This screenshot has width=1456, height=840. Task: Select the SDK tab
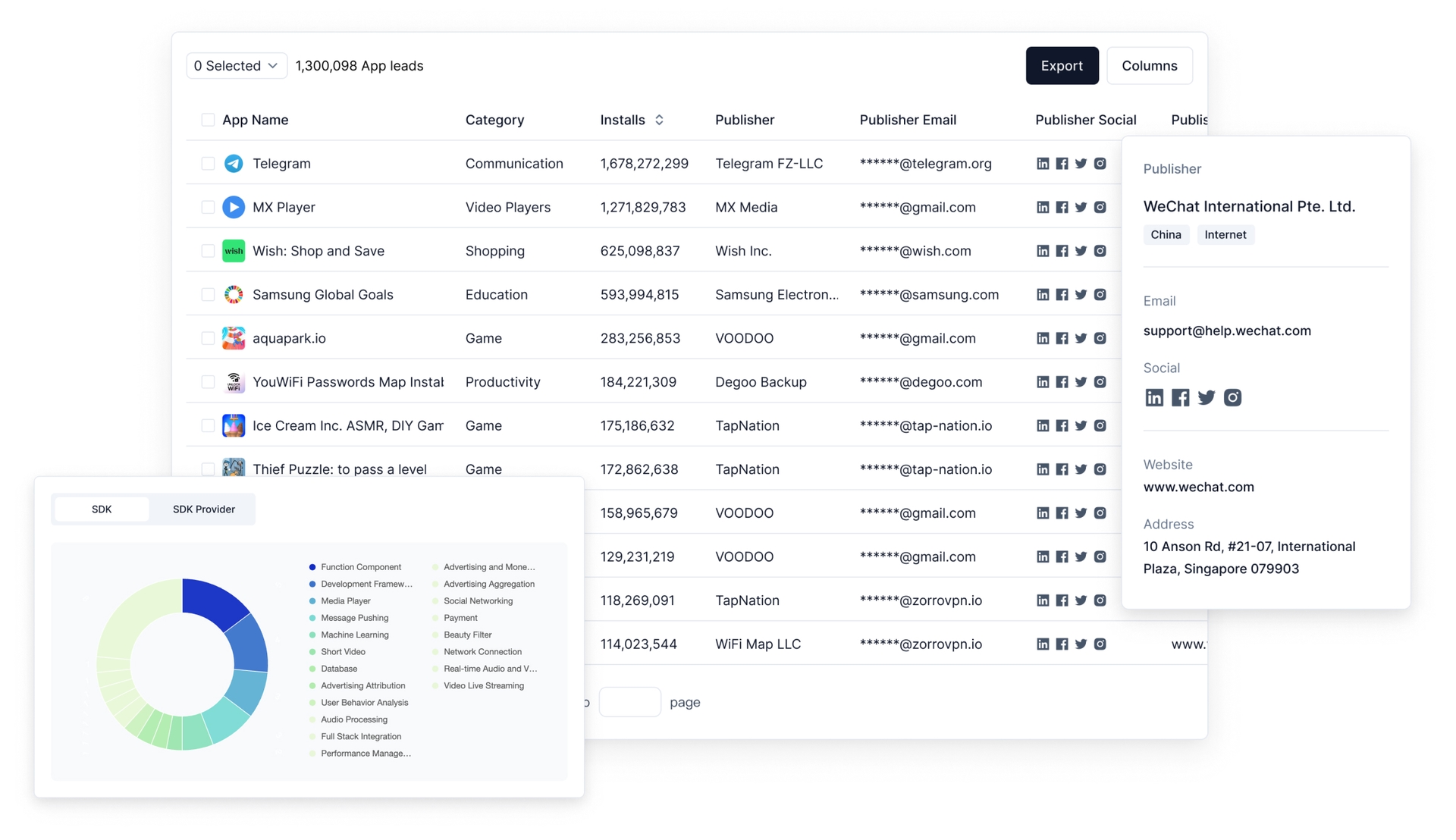102,509
